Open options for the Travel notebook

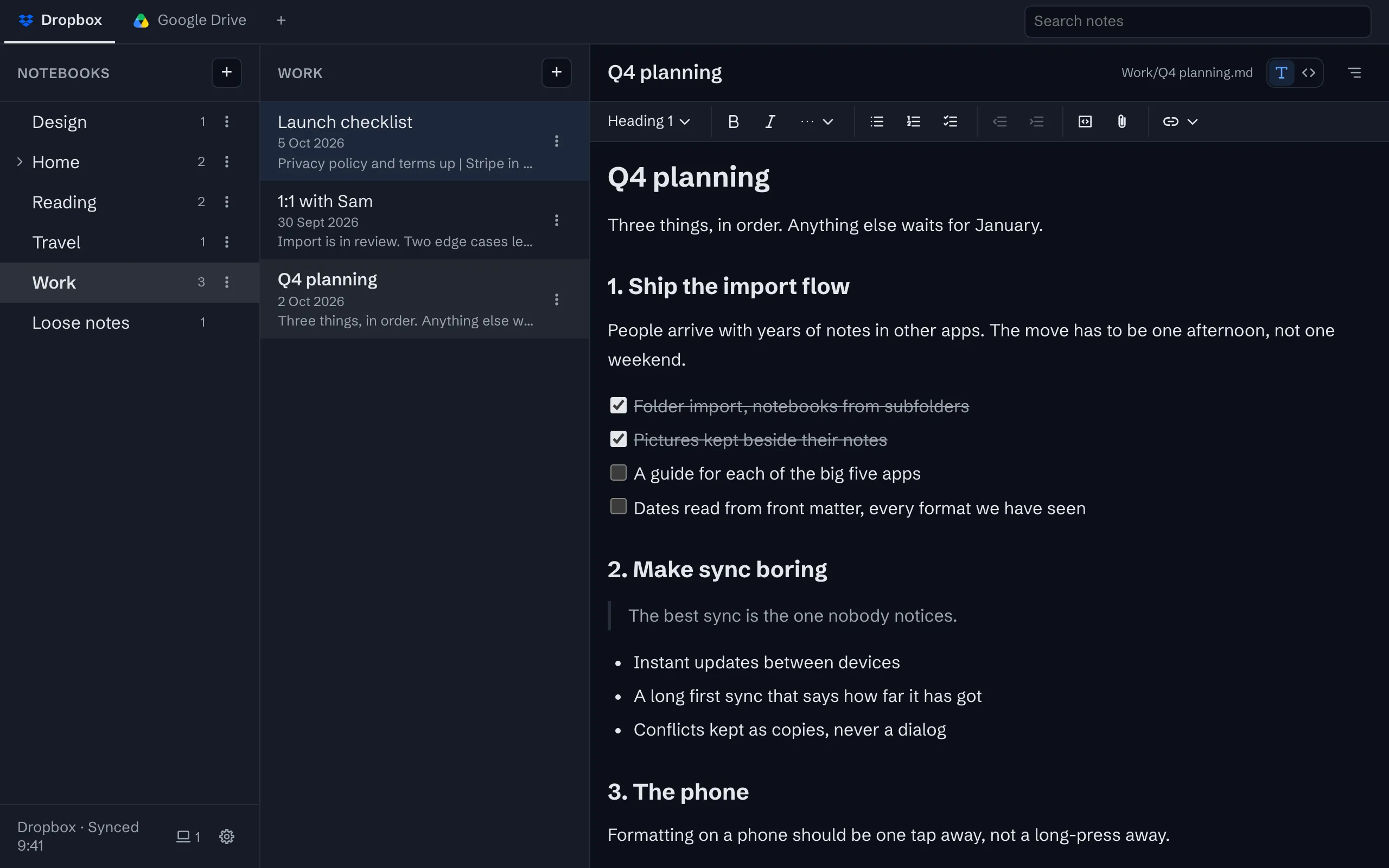[x=227, y=242]
